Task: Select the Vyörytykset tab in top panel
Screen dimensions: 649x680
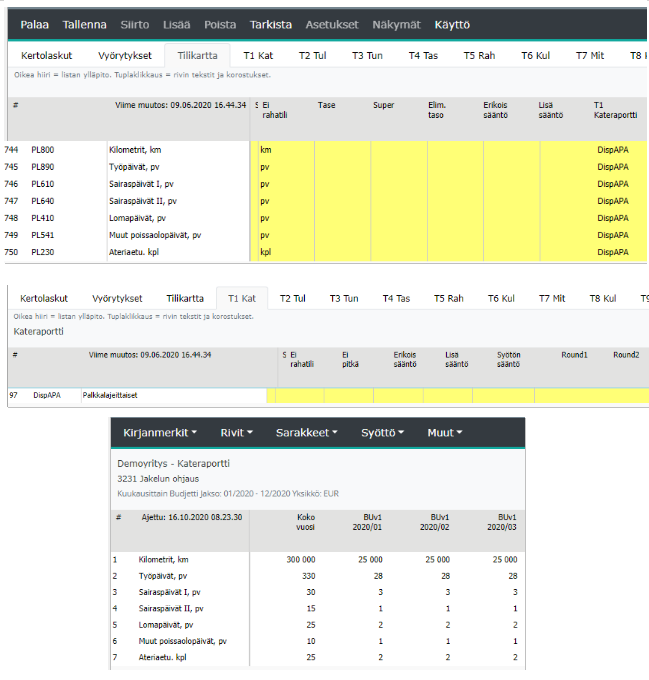Action: click(125, 55)
